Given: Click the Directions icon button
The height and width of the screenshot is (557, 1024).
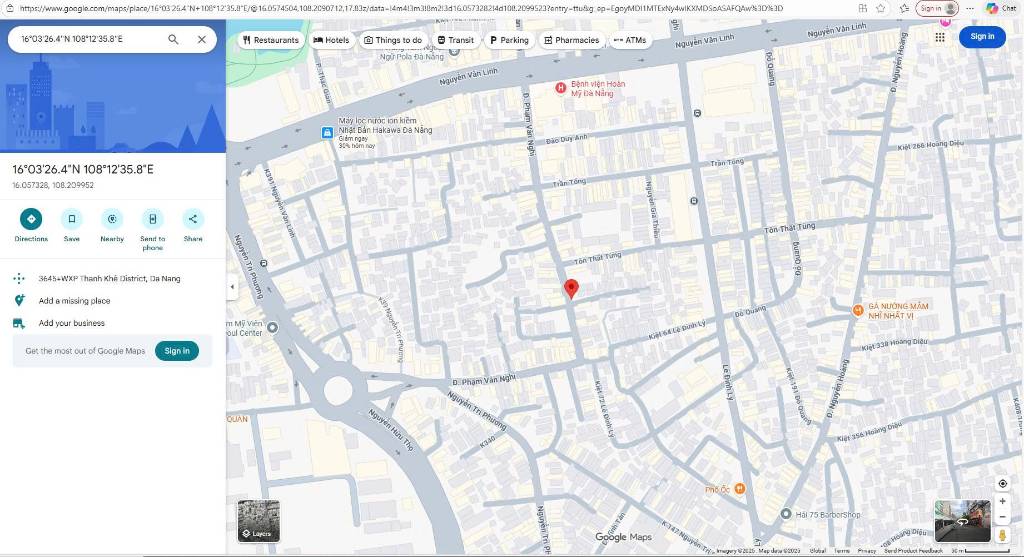Looking at the screenshot, I should click(31, 219).
